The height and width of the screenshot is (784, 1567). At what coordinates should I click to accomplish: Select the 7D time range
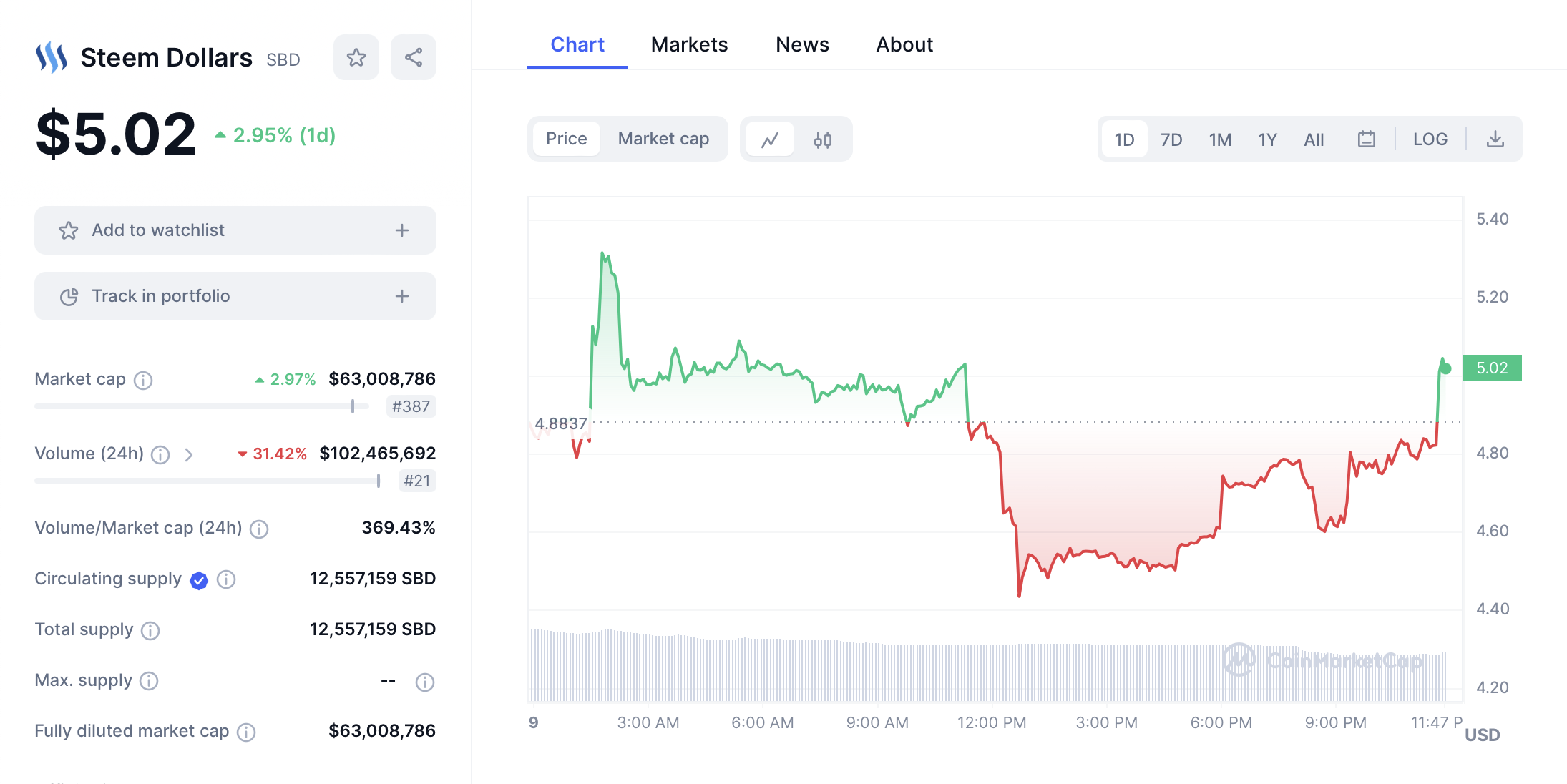[1171, 139]
